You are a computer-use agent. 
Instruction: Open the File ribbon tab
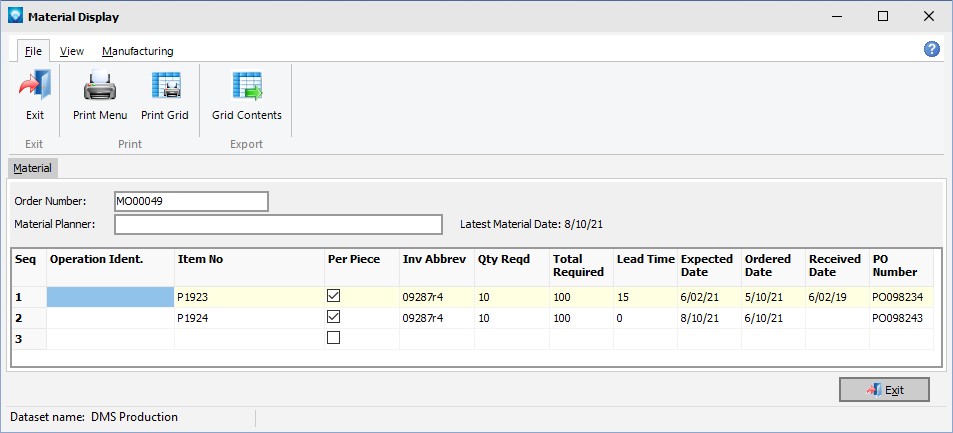(33, 51)
